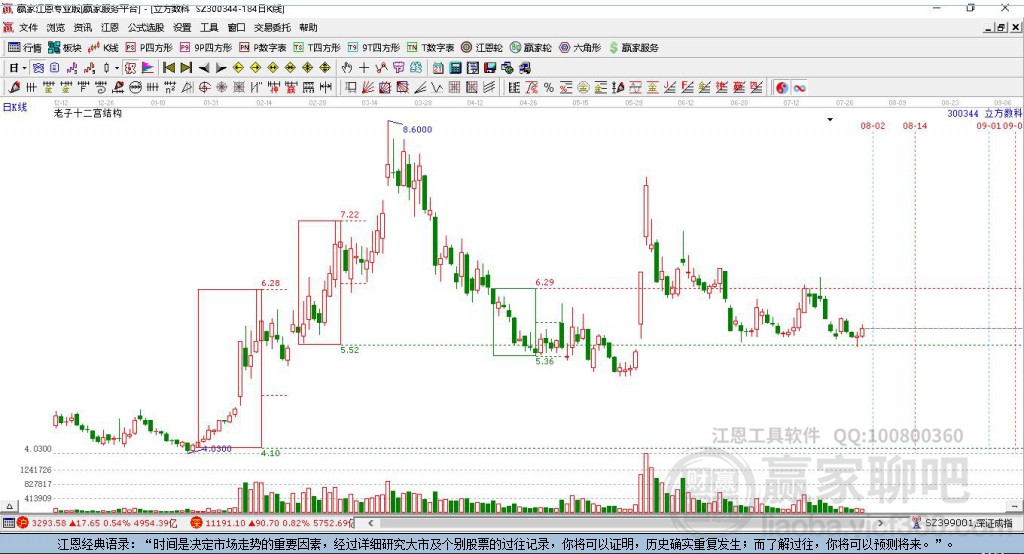Open the 公式选股 menu

pyautogui.click(x=146, y=27)
